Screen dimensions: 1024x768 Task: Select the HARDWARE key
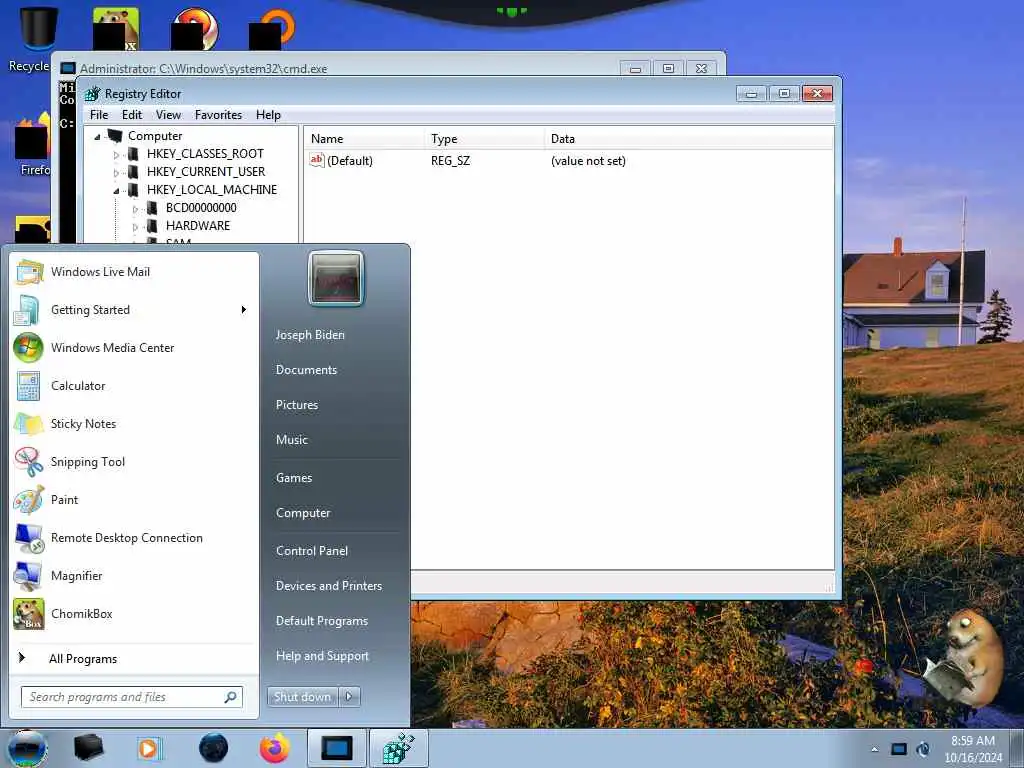pos(198,226)
